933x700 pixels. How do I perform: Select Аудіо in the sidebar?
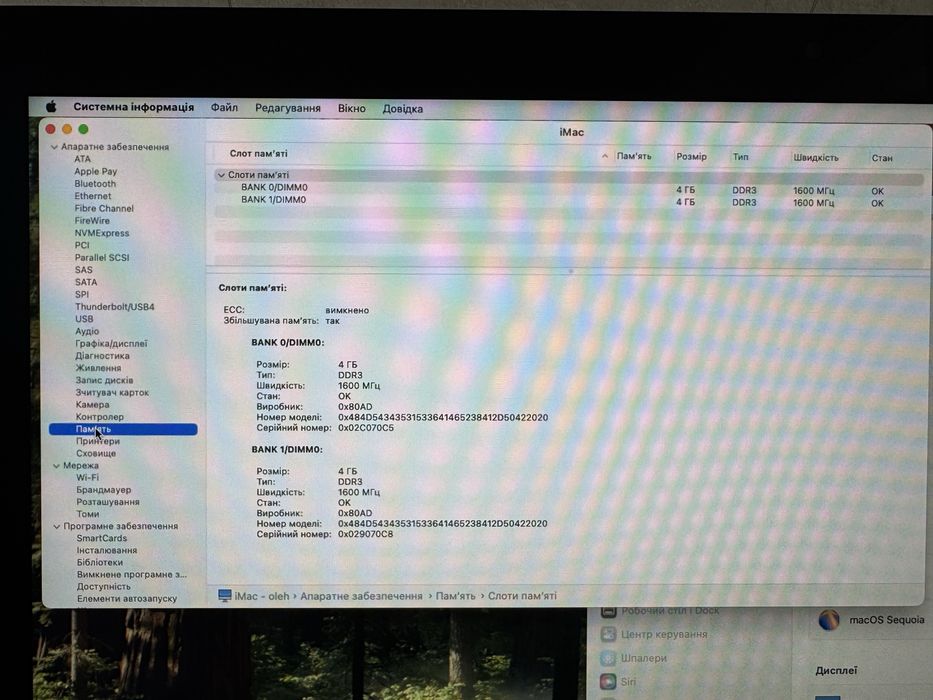point(87,332)
